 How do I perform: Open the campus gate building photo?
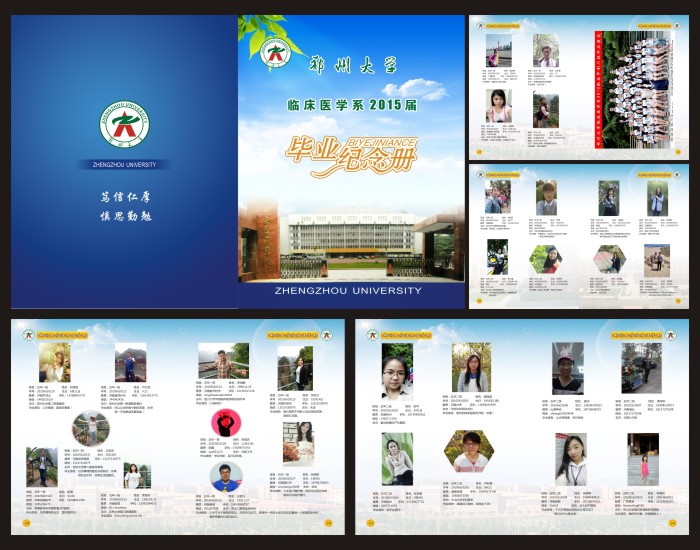point(351,240)
